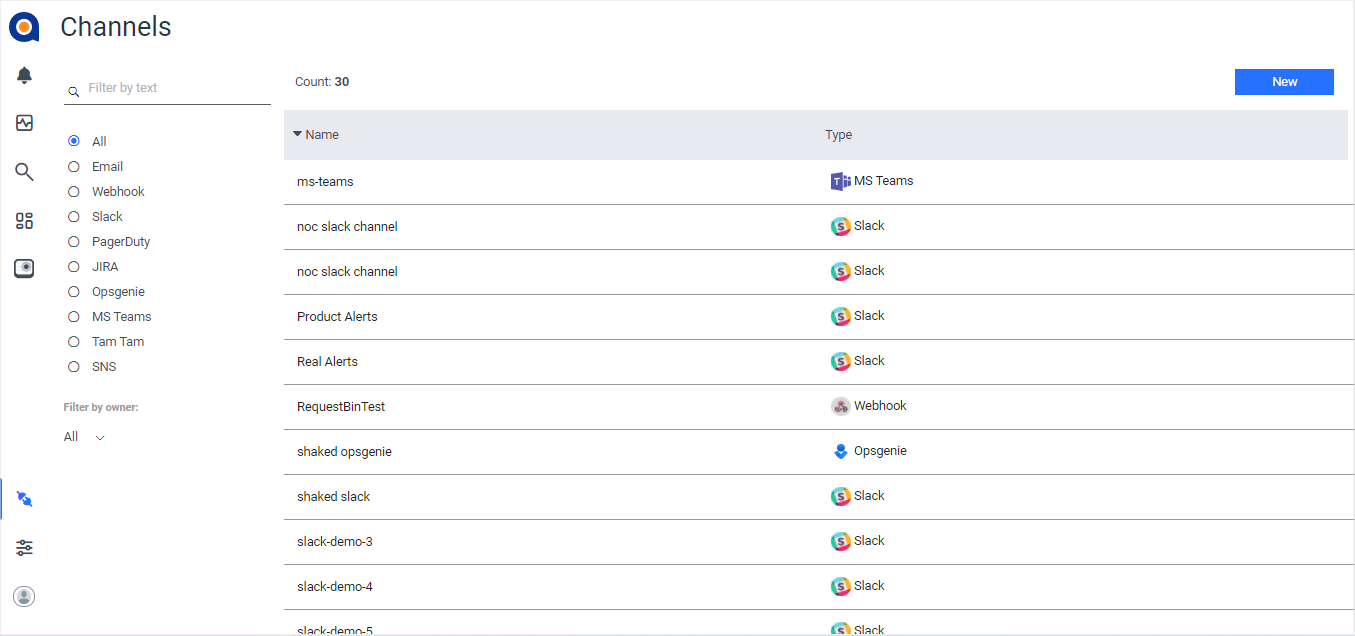
Task: Select the Email filter radio button
Action: 72,166
